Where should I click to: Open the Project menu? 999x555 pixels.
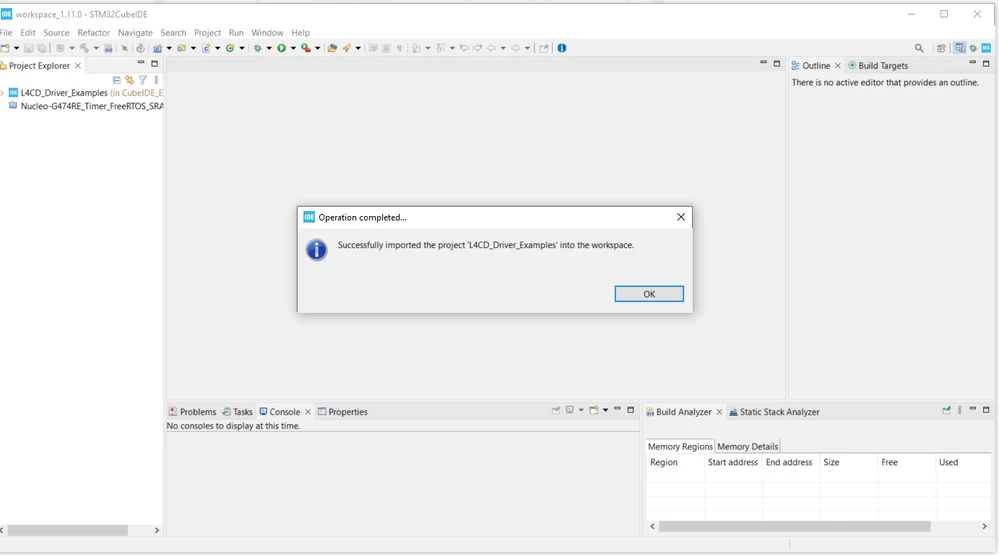[207, 32]
